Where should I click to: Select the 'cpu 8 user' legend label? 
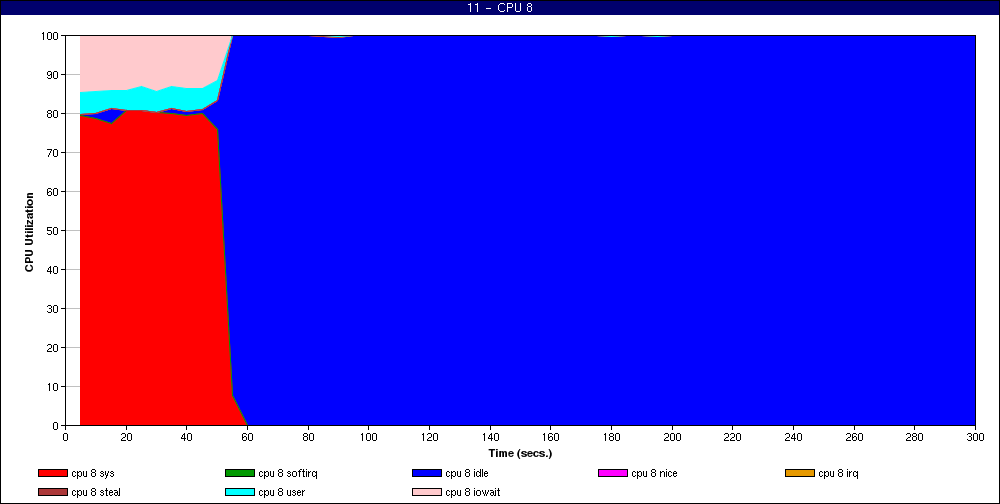(282, 493)
